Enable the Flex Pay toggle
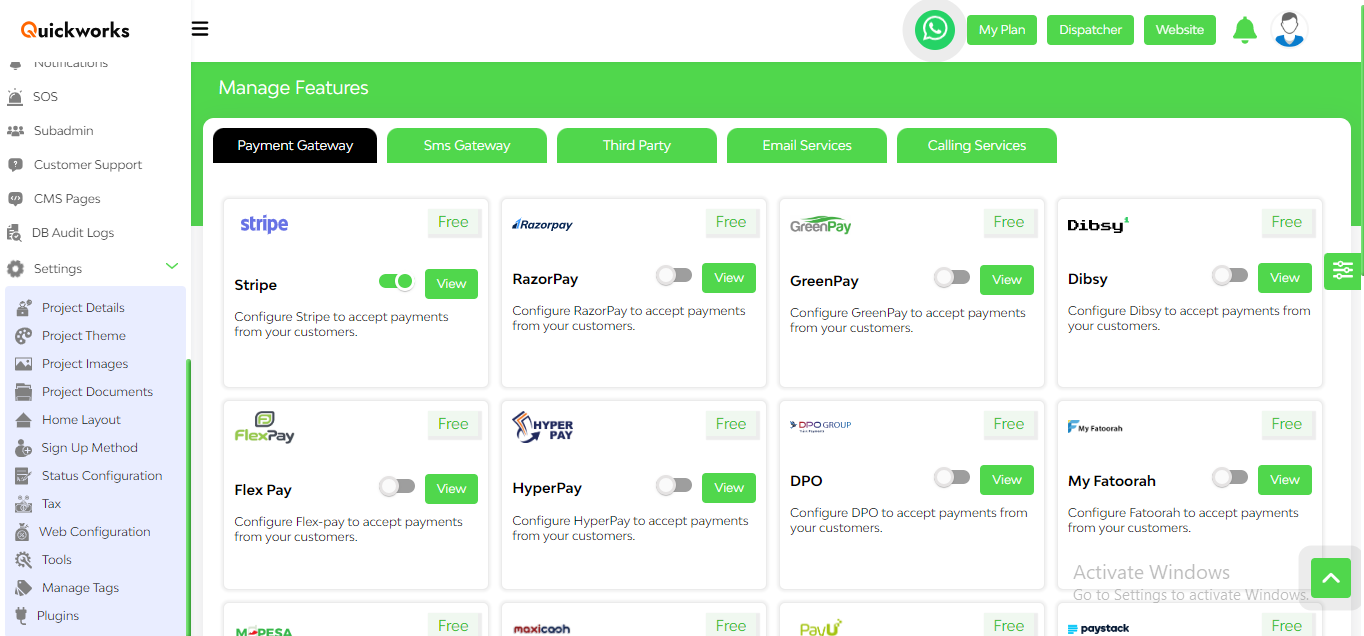 [397, 486]
